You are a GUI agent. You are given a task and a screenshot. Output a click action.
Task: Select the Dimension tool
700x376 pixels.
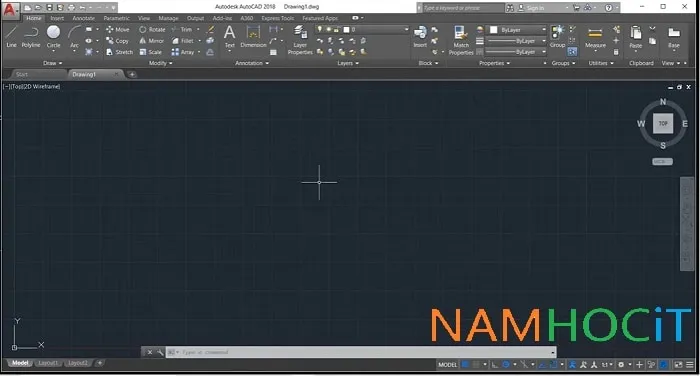pyautogui.click(x=253, y=37)
